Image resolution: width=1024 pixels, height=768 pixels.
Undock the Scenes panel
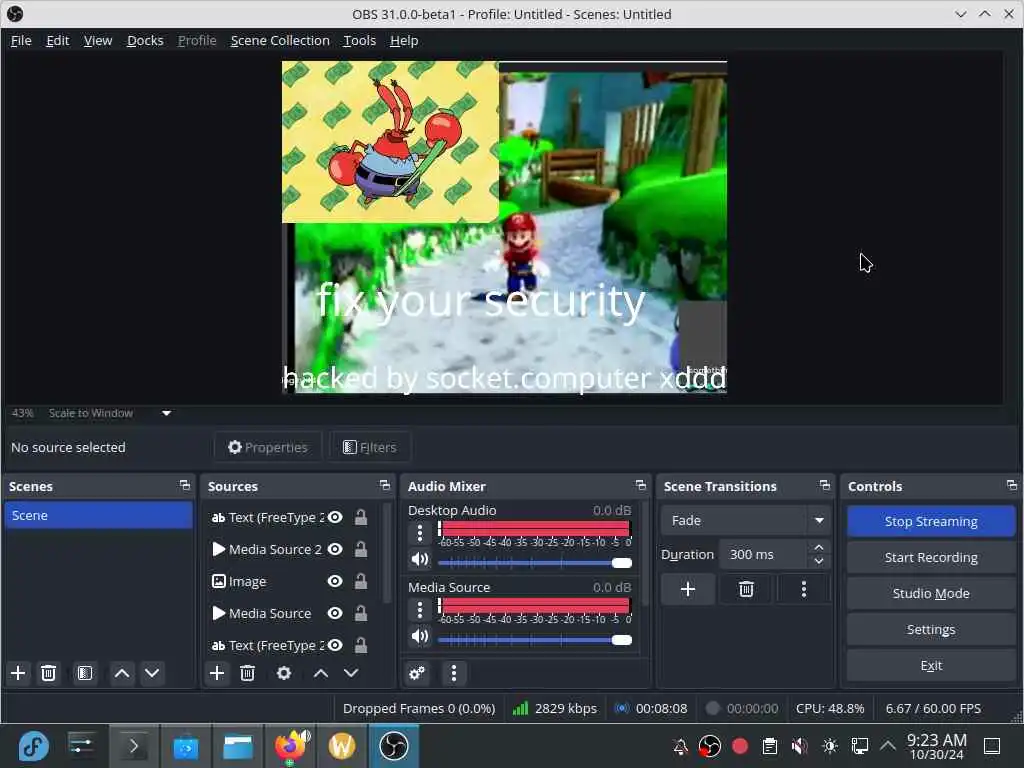[185, 485]
